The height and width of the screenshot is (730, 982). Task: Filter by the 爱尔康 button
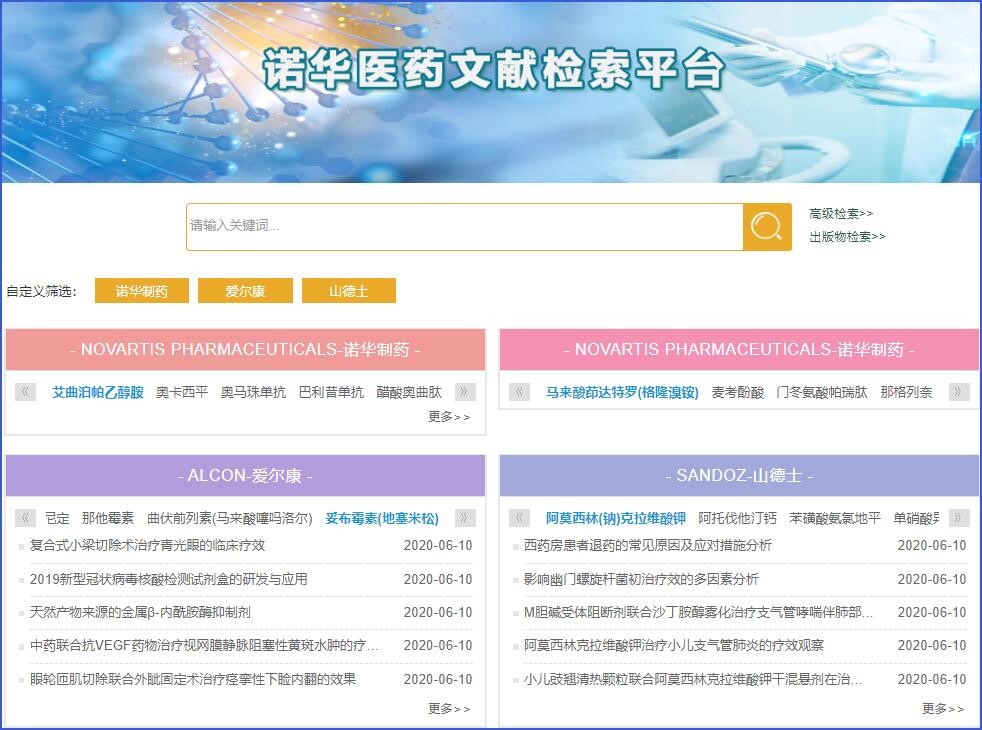[246, 290]
